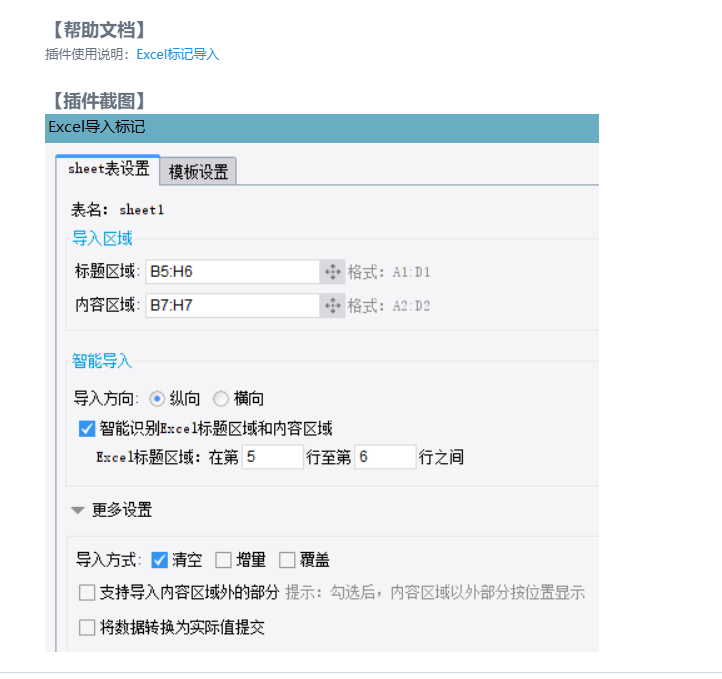Viewport: 722px width, 679px height.
Task: Uncheck 智能识别Excel标题区域和内容区域
Action: point(87,429)
